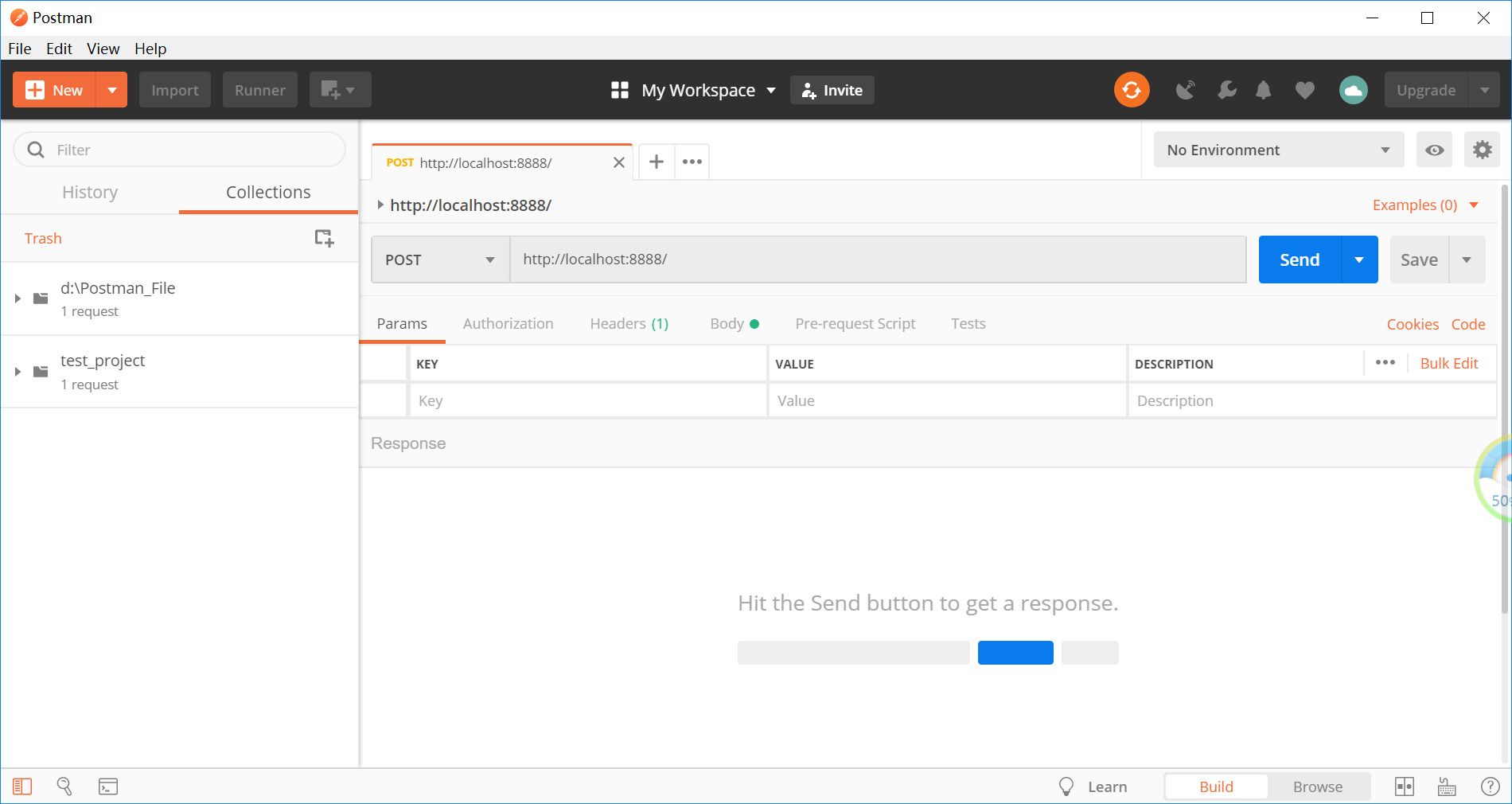Open the Send button dropdown arrow

tap(1359, 260)
